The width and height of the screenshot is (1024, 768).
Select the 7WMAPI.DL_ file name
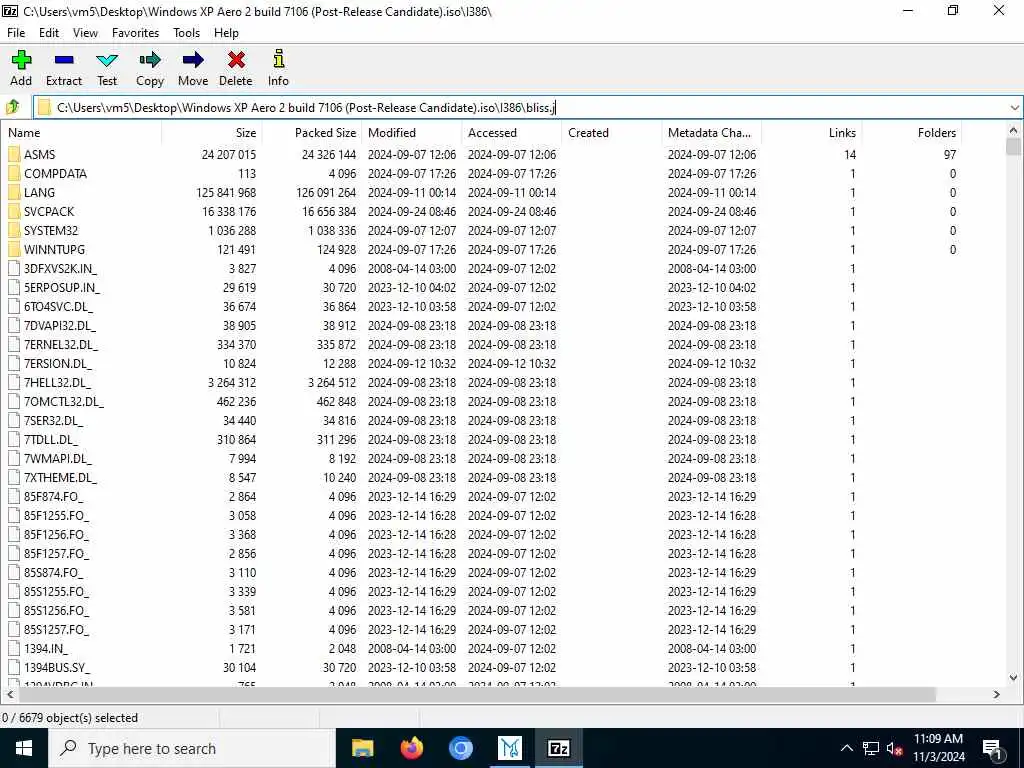point(57,459)
